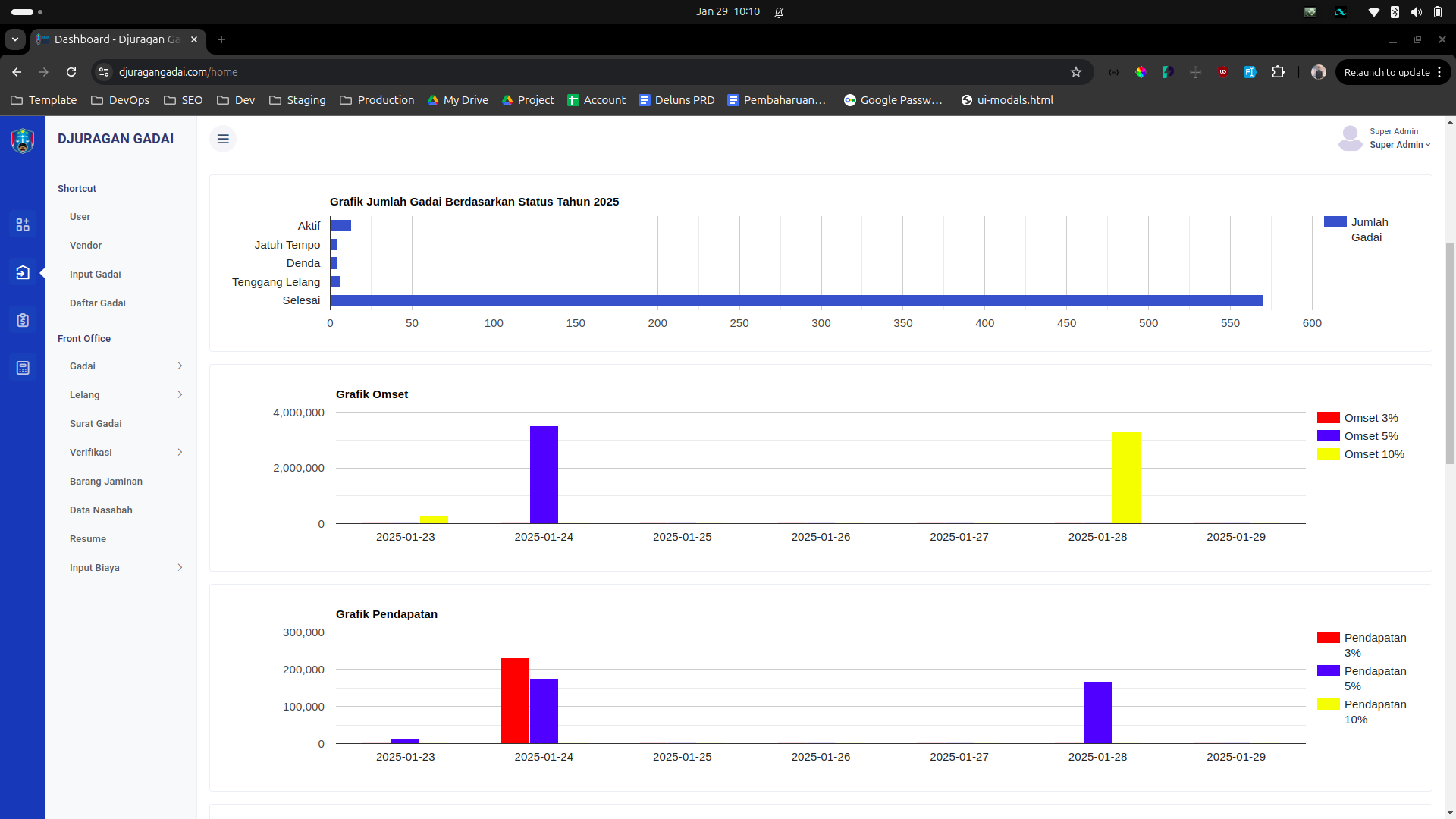Click the DJURAGAN GADAI brand title

pos(115,139)
